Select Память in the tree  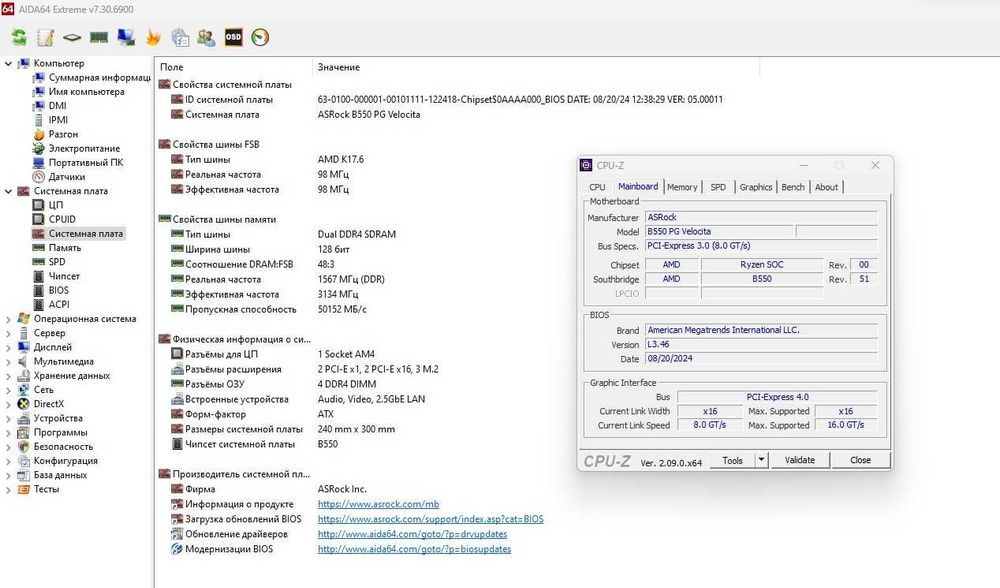[x=65, y=247]
